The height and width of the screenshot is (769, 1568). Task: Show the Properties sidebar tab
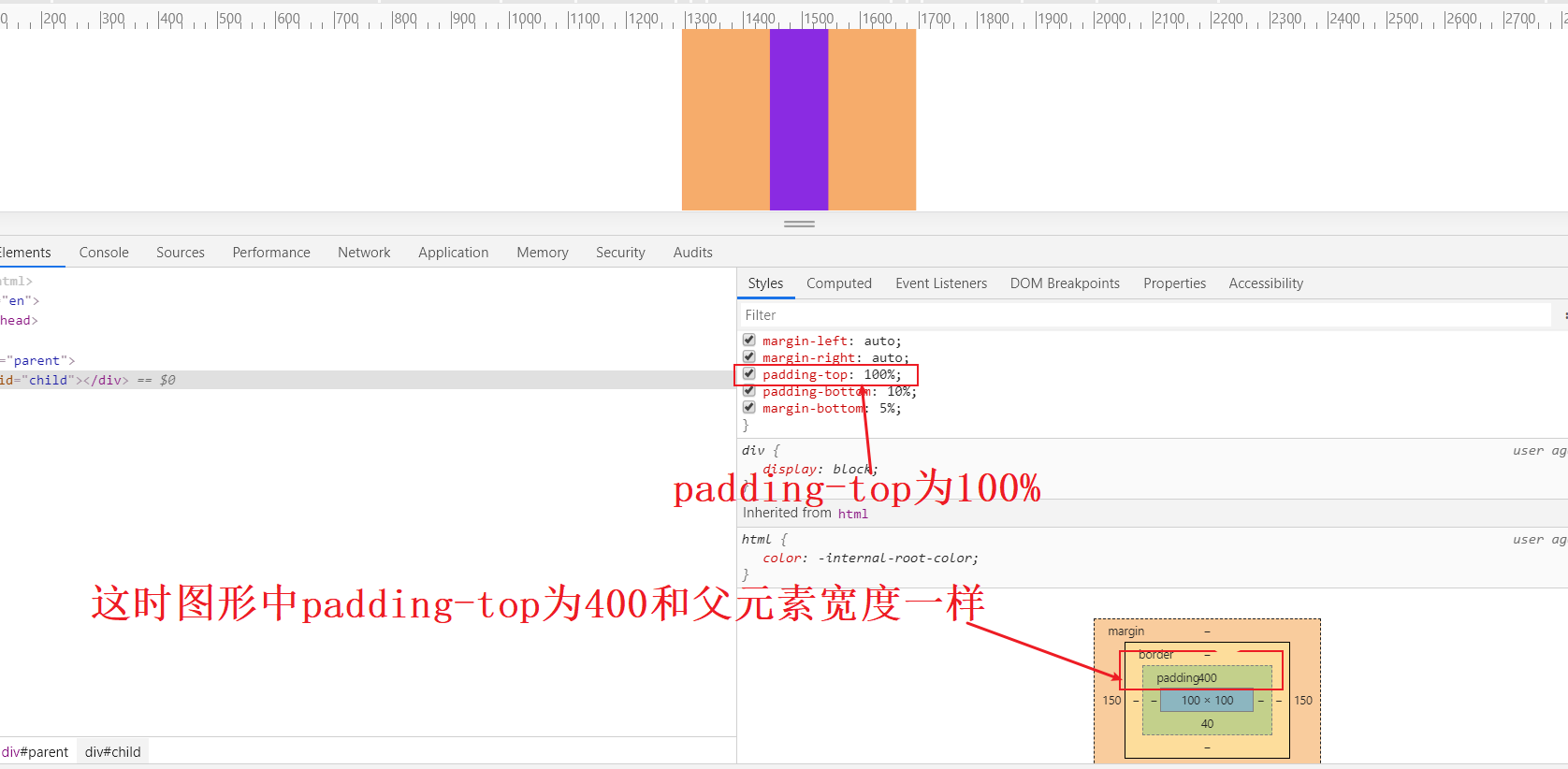pos(1175,283)
